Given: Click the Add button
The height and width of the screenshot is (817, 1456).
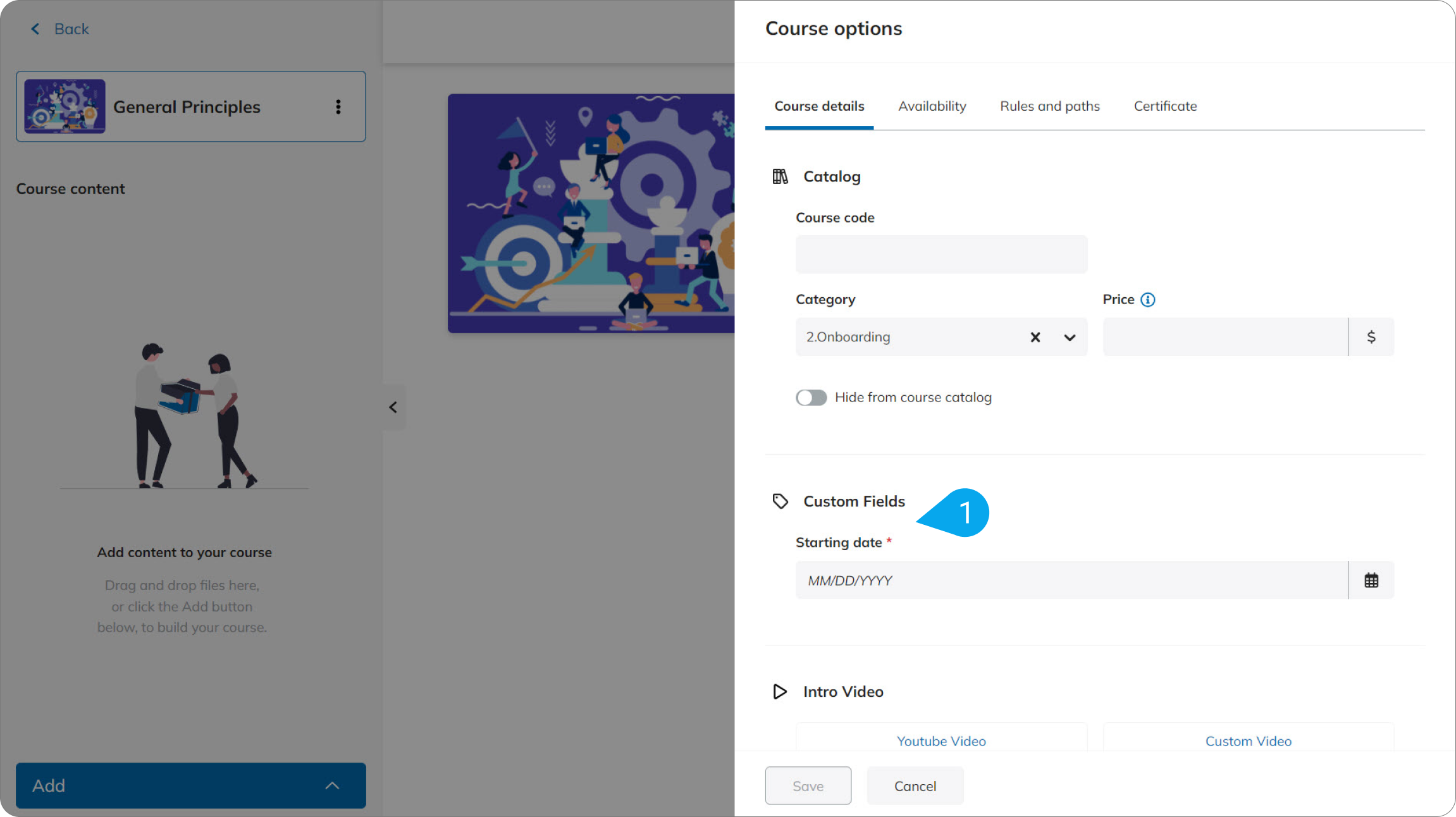Looking at the screenshot, I should 190,785.
